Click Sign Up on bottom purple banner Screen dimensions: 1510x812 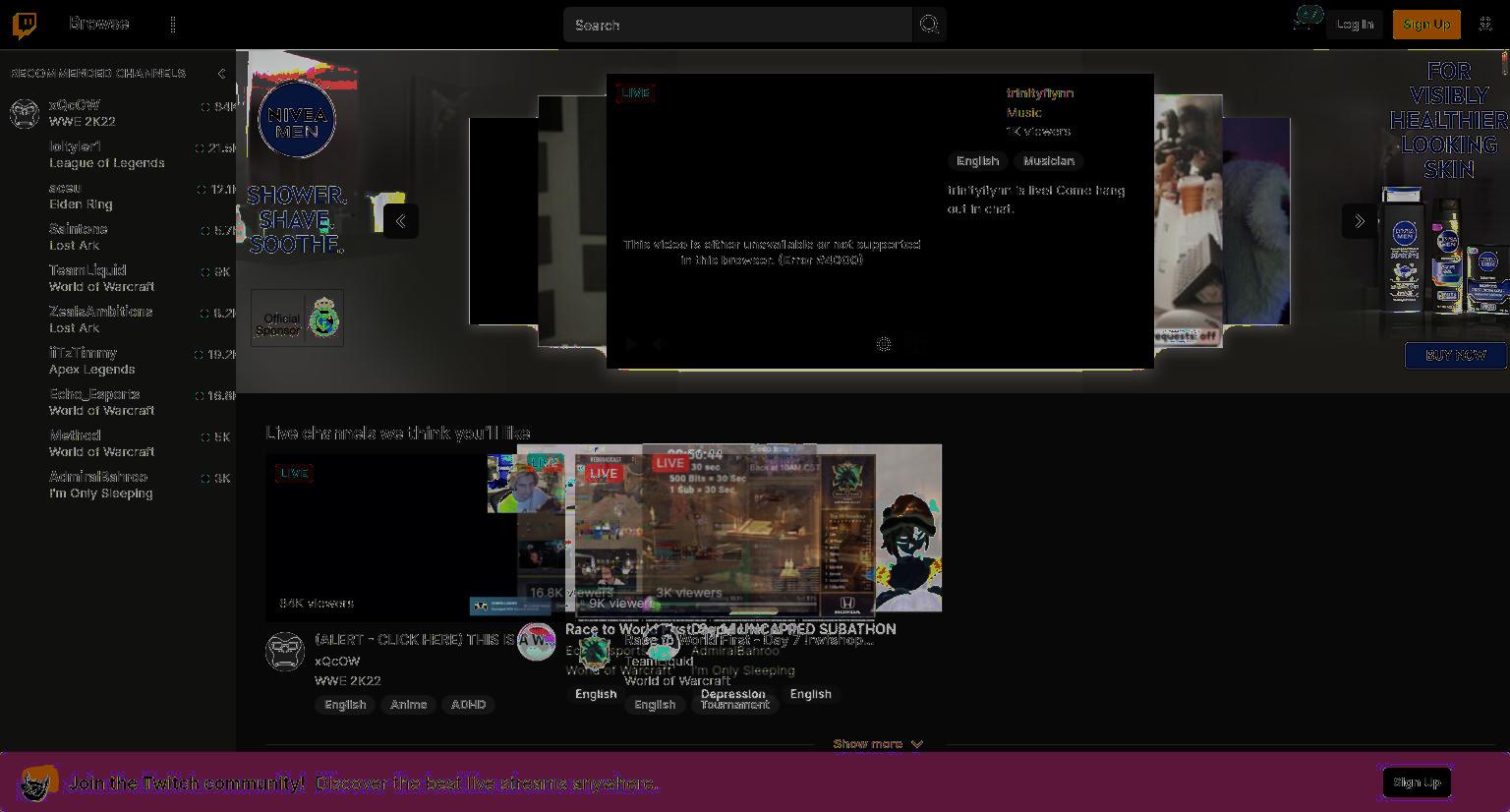coord(1417,783)
